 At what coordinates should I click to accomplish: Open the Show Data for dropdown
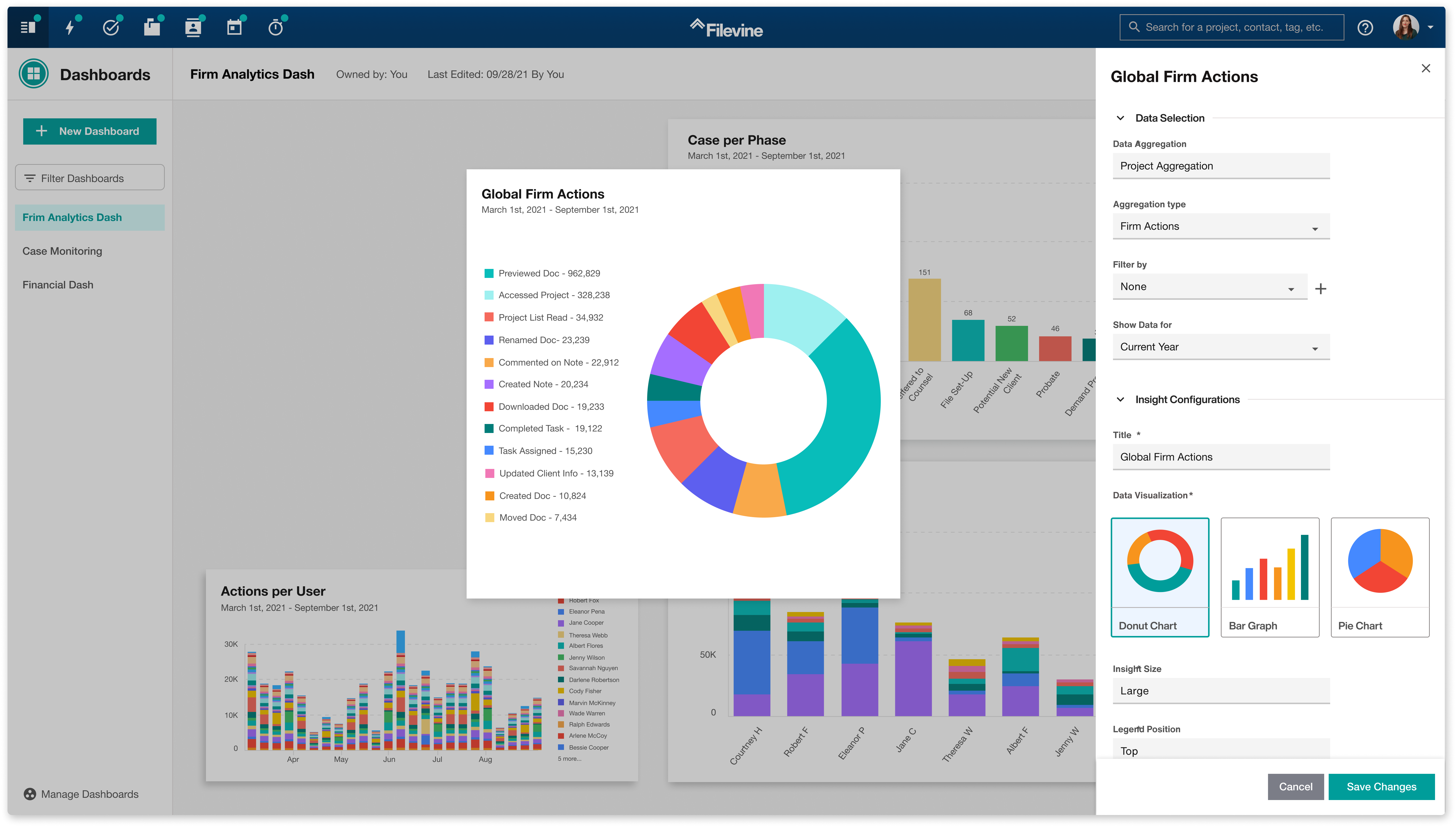click(1222, 347)
